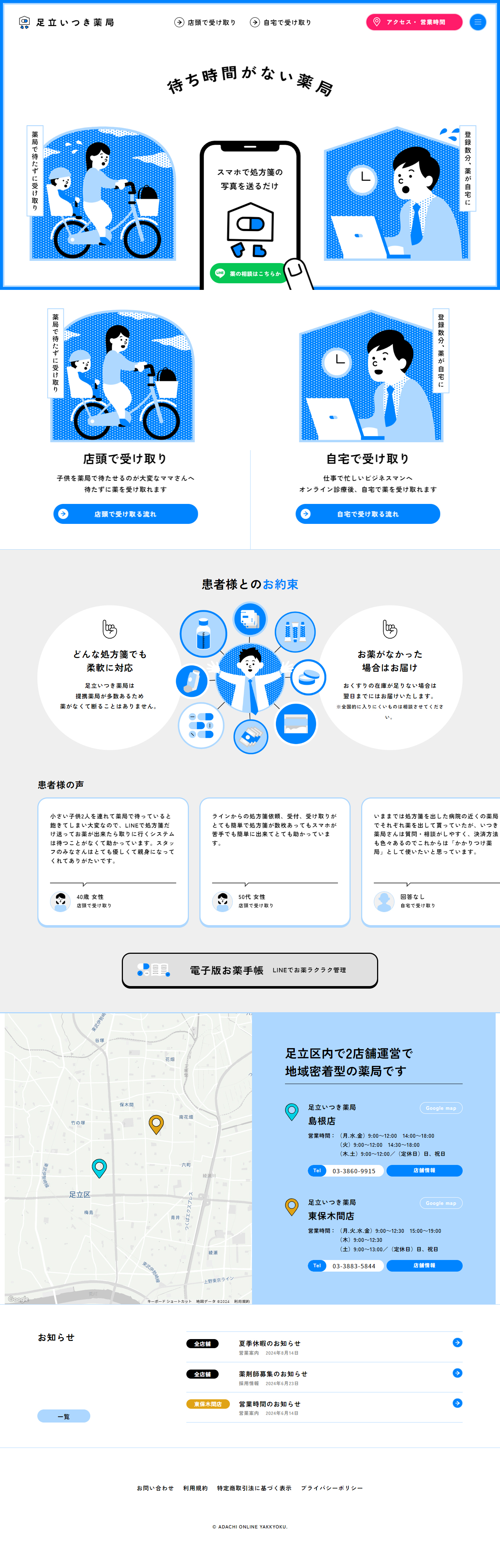
Task: Click the inhaler icon in promise circle
Action: coord(192,681)
